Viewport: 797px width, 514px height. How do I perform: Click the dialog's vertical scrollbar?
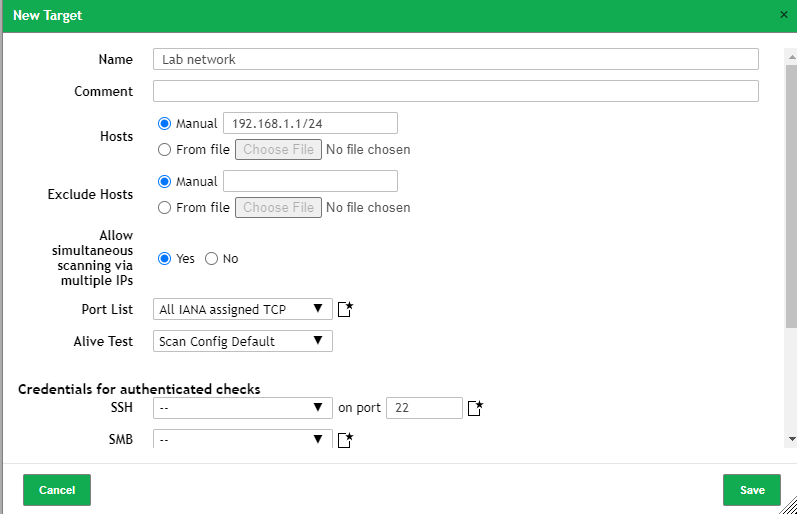click(791, 200)
